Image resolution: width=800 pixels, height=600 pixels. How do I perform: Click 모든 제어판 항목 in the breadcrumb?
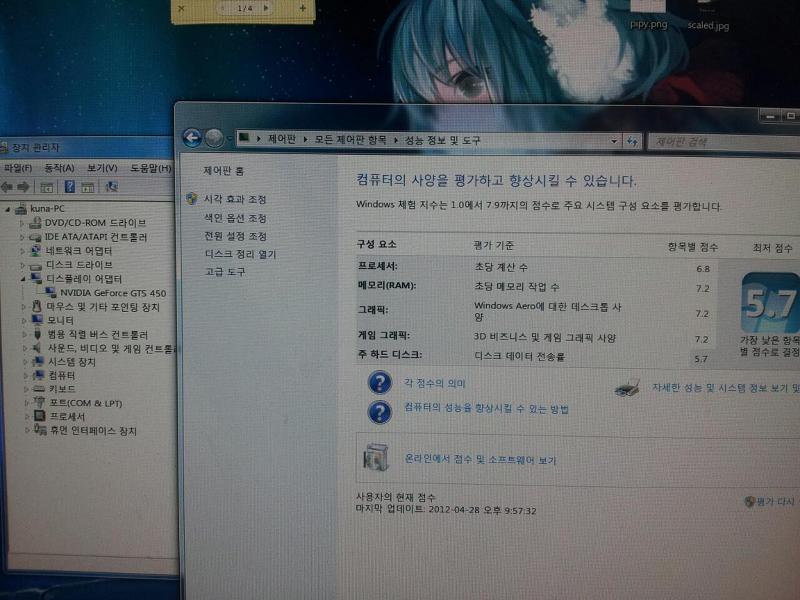click(x=350, y=139)
